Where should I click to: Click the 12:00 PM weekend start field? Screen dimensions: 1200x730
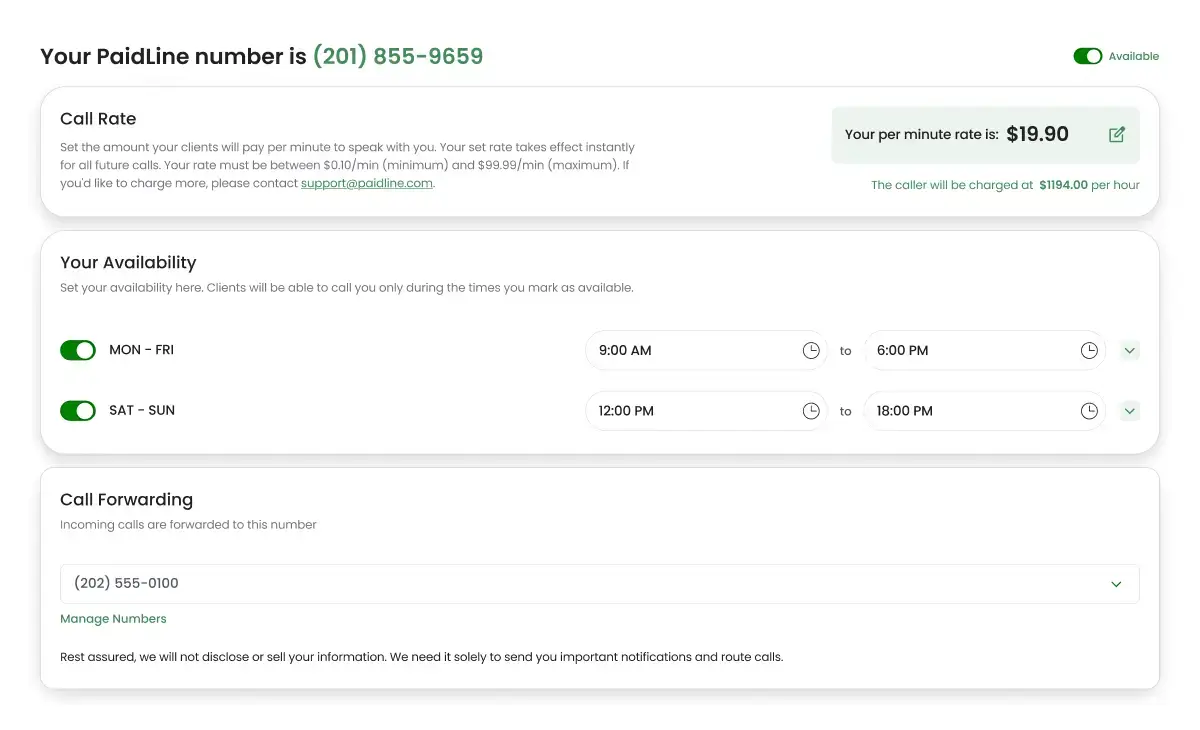pos(690,411)
